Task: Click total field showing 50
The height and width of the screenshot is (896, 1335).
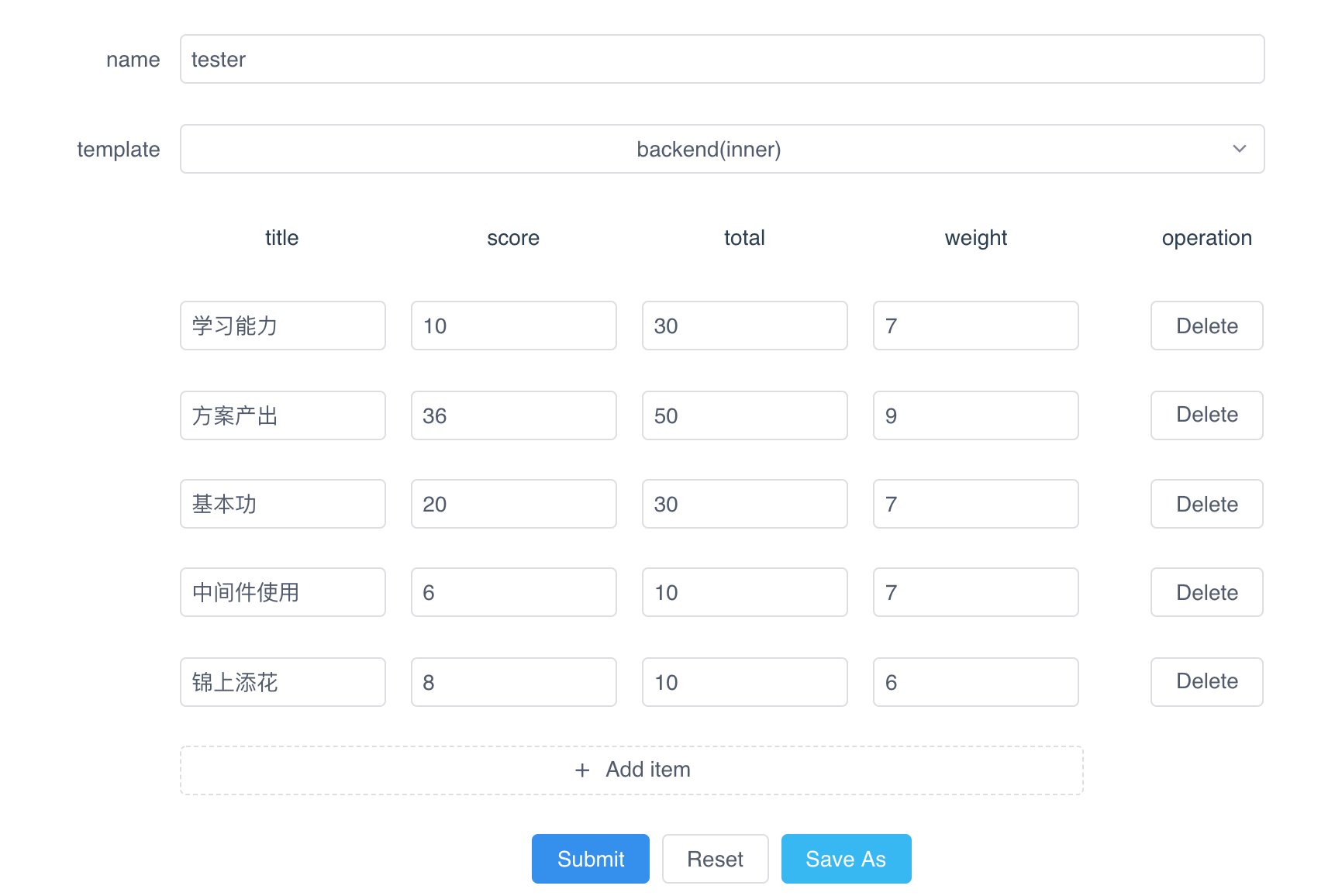Action: coord(745,415)
